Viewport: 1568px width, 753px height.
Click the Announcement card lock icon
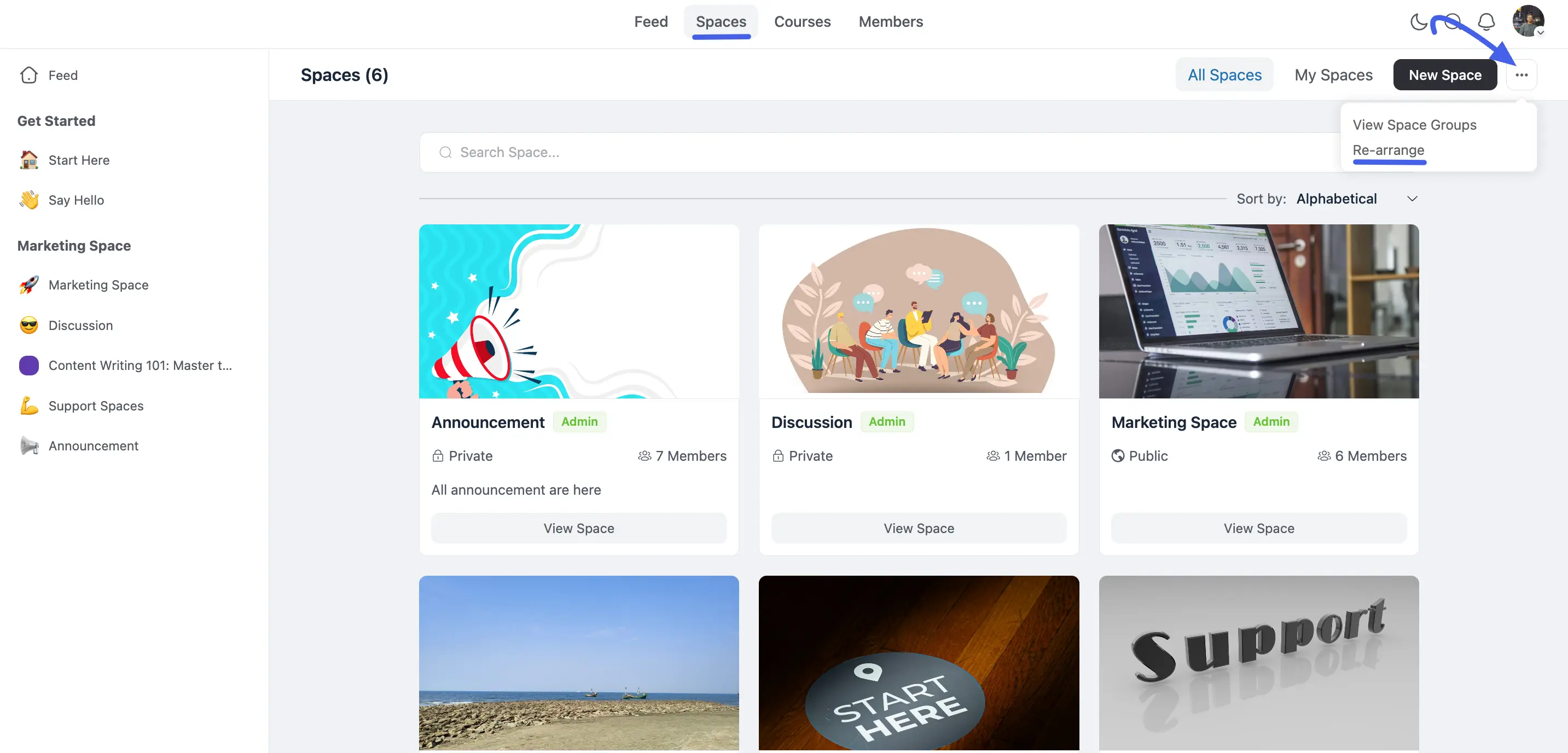click(x=437, y=456)
